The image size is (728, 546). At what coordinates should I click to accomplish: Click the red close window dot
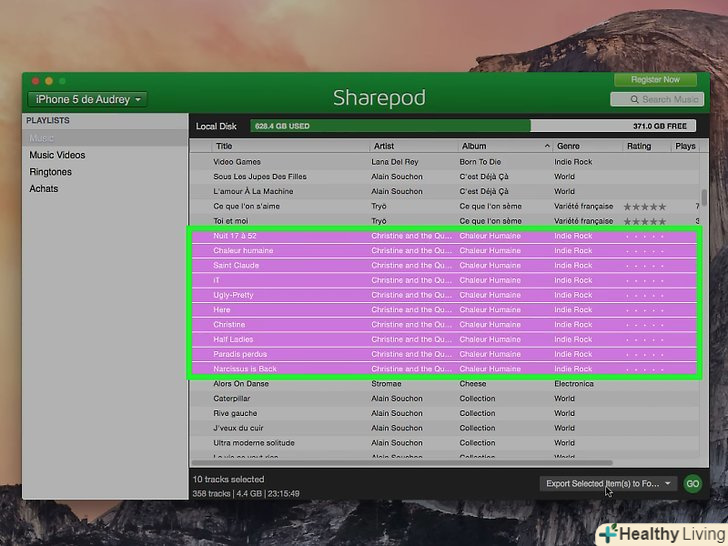point(34,80)
